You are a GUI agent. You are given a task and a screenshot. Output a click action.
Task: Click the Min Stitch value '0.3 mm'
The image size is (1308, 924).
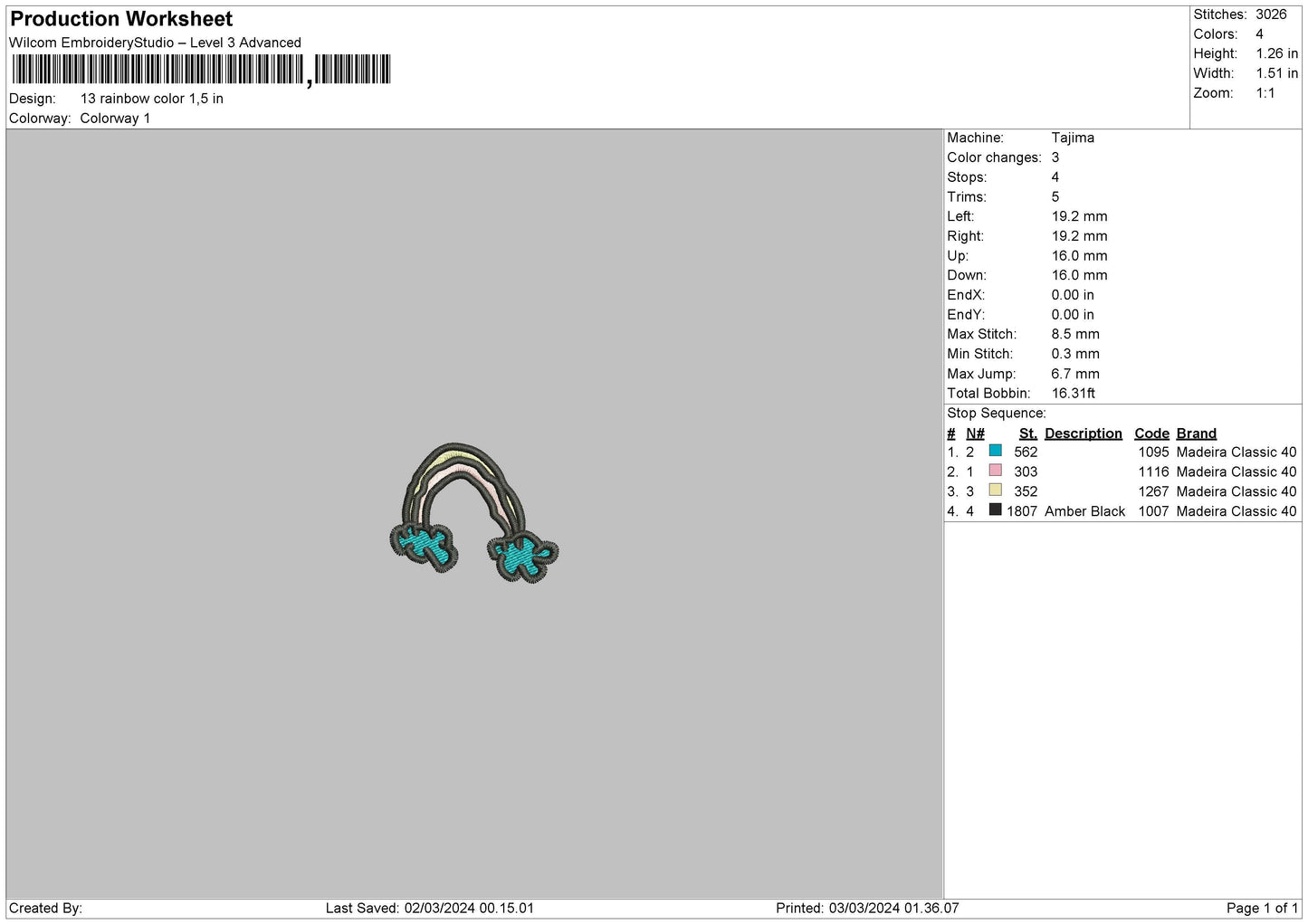(x=1075, y=354)
